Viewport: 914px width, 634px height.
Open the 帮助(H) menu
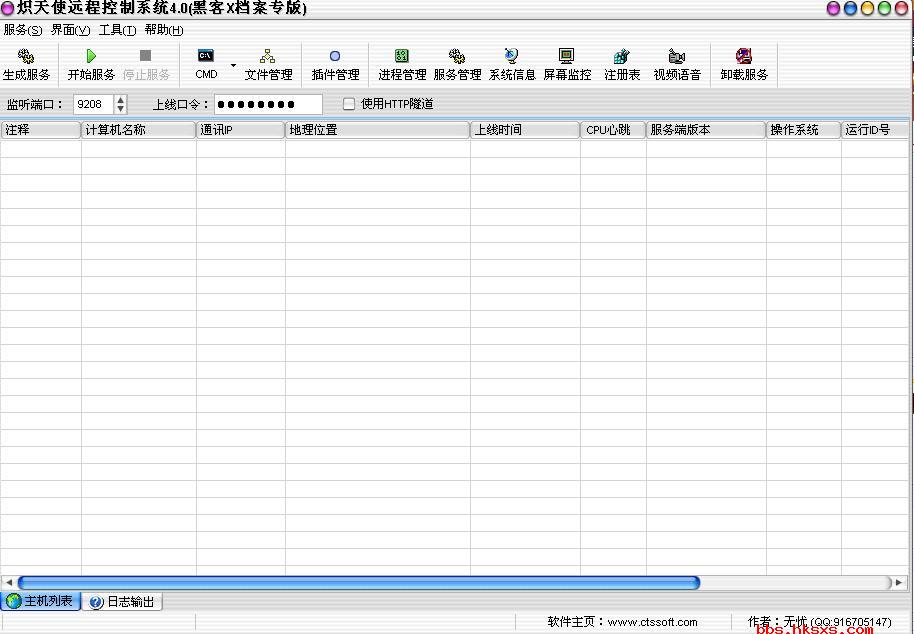pos(164,30)
